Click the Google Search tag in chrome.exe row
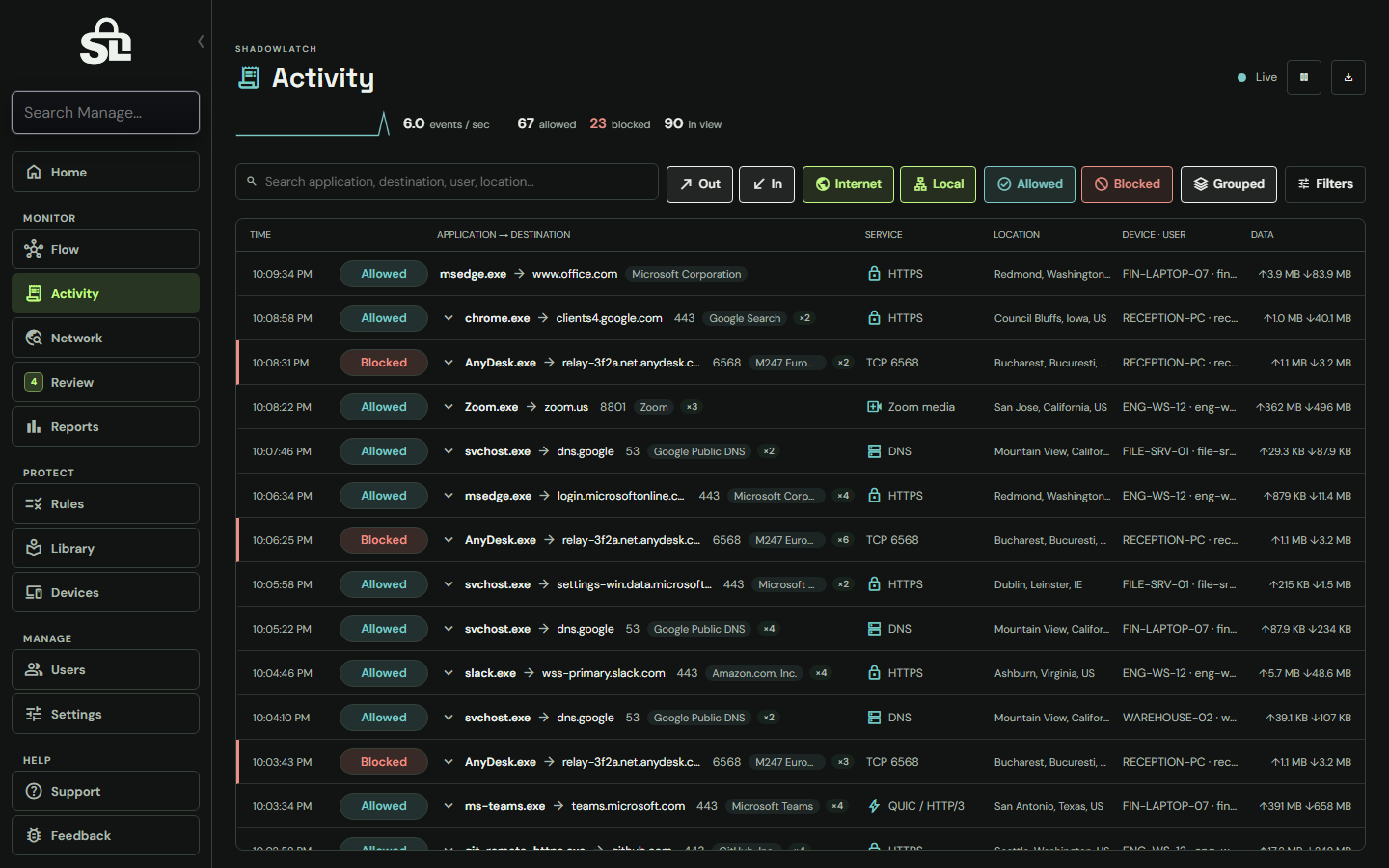1389x868 pixels. point(745,318)
